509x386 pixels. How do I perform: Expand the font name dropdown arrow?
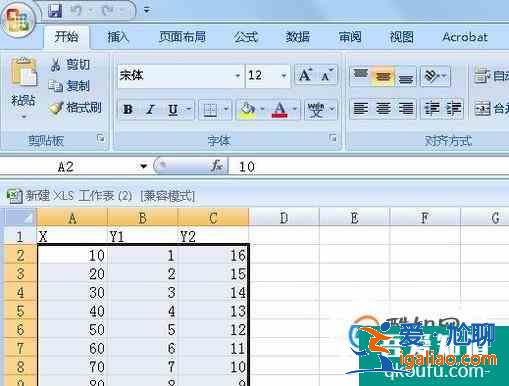[x=238, y=76]
